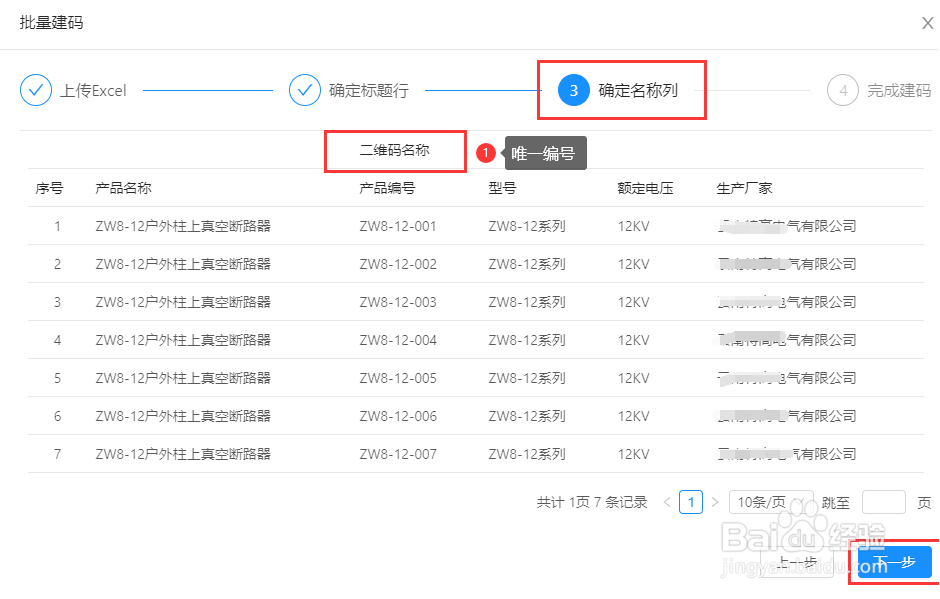Image resolution: width=940 pixels, height=599 pixels.
Task: Select the 二维码名称 column header button
Action: click(x=395, y=151)
